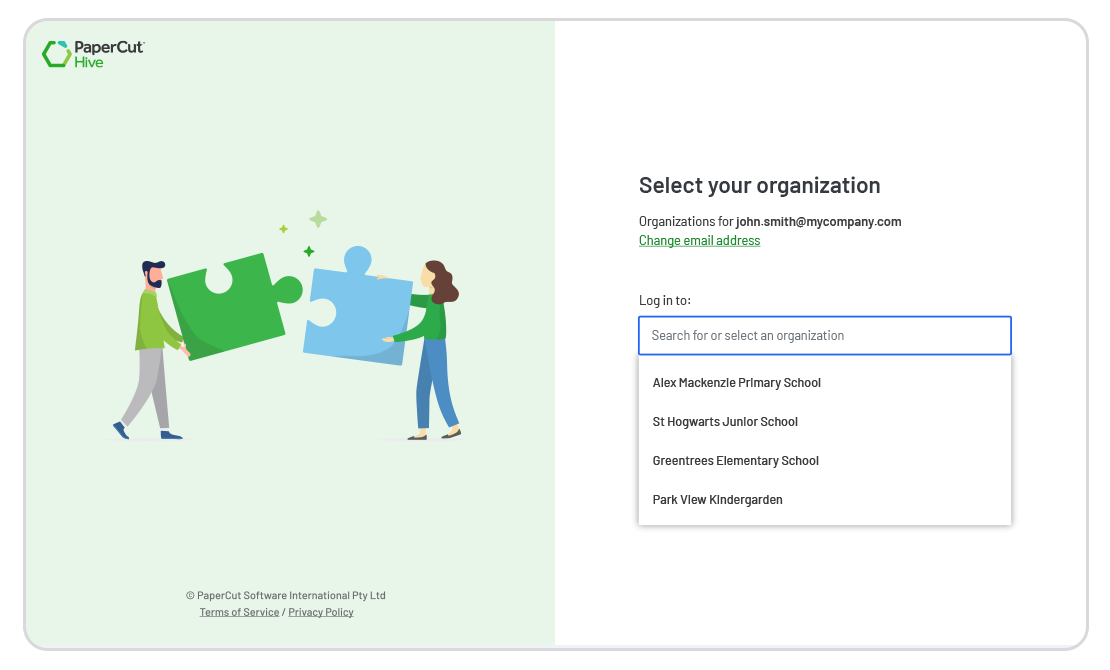Open the Terms of Service link
The image size is (1110, 670).
[239, 613]
